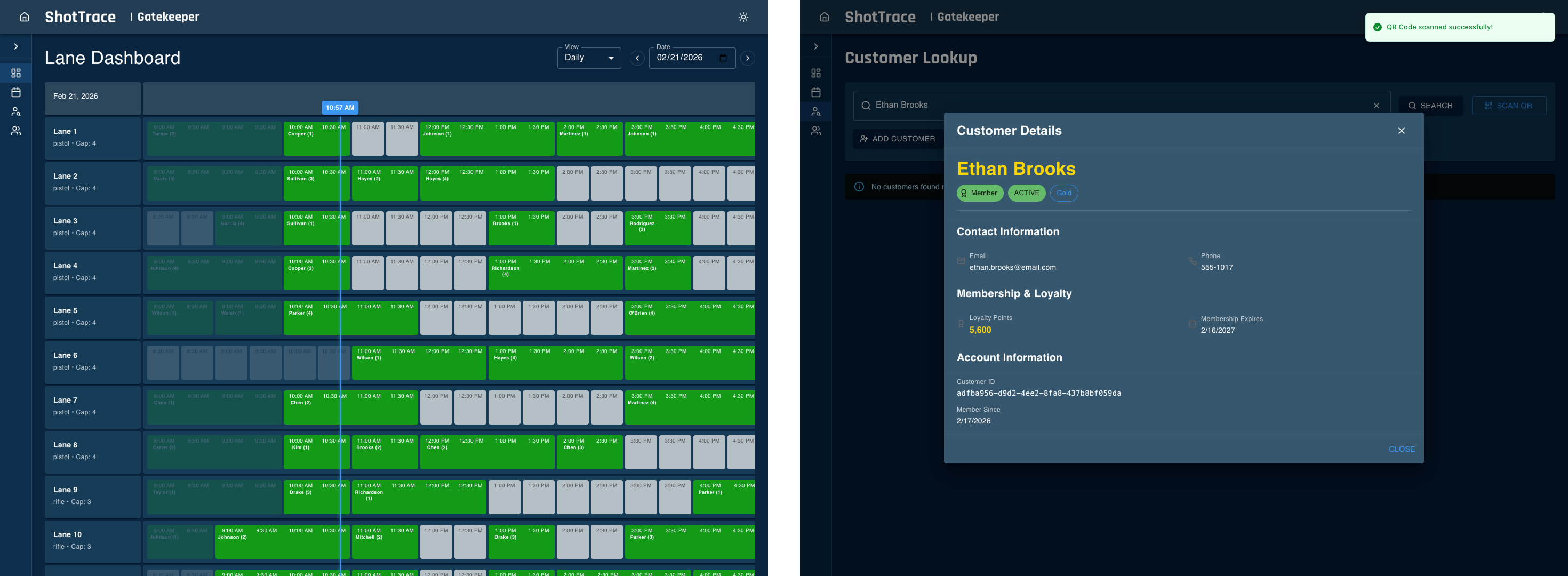Click Lane 10 rifle row header
1568x576 pixels.
click(92, 541)
